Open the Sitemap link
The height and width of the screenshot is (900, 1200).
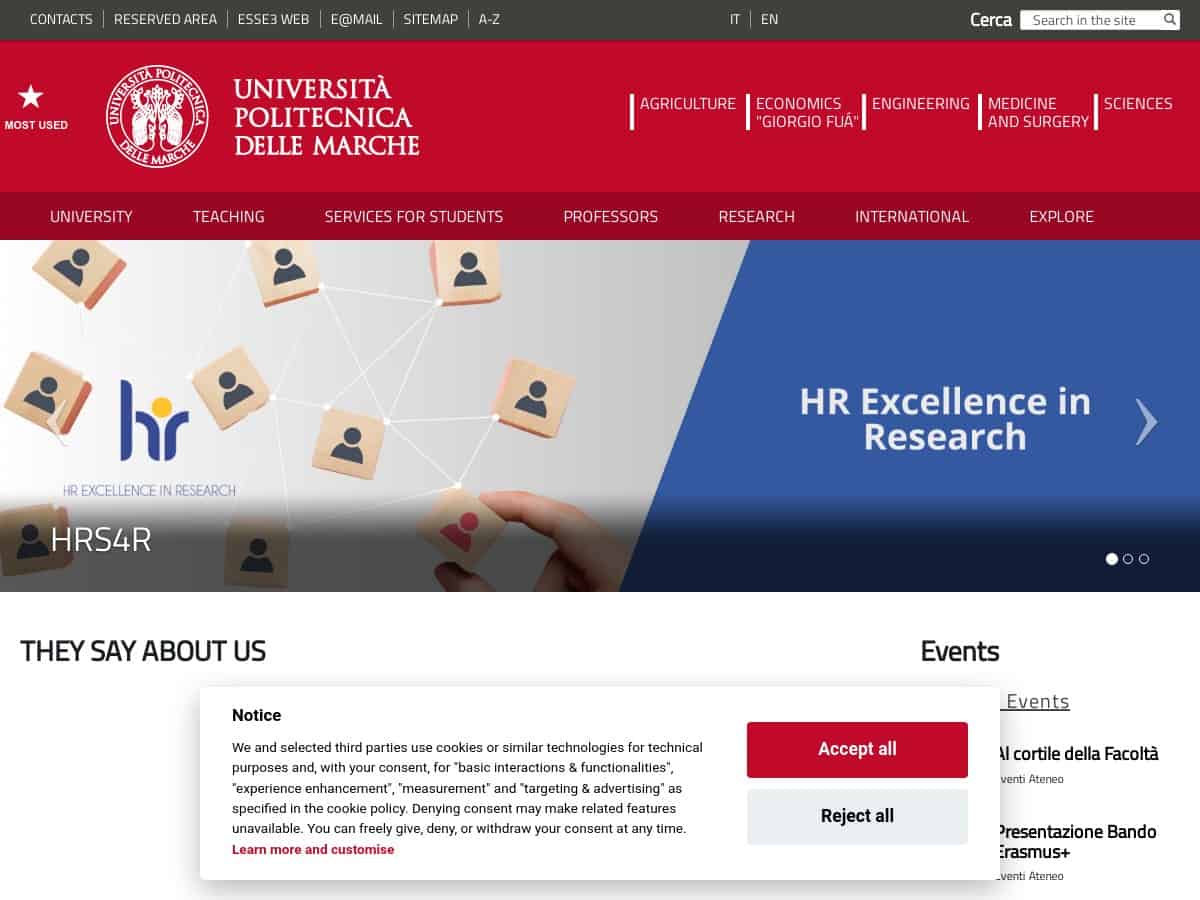(x=431, y=19)
